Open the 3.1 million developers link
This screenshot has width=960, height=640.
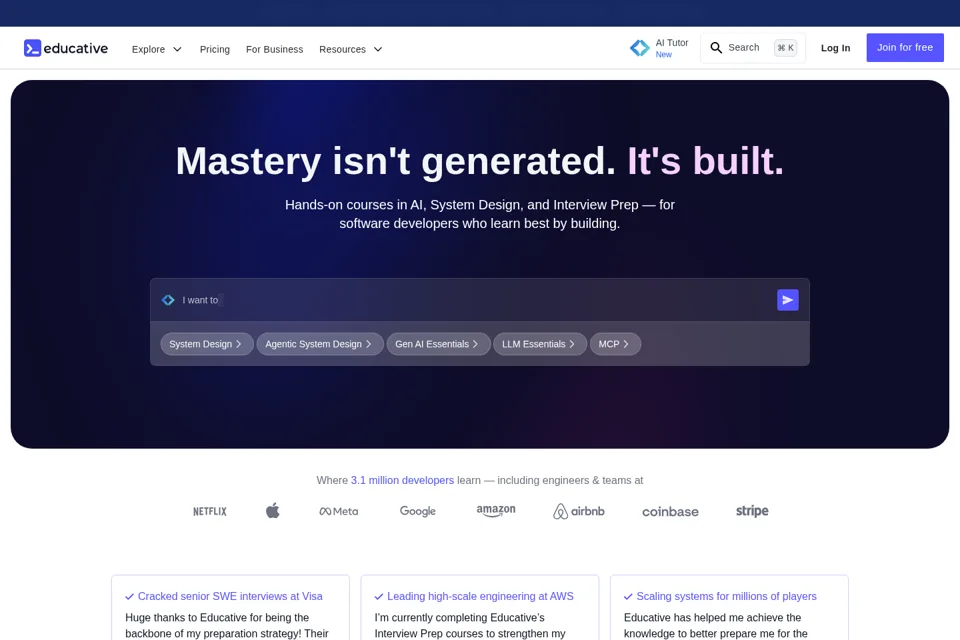pyautogui.click(x=402, y=480)
